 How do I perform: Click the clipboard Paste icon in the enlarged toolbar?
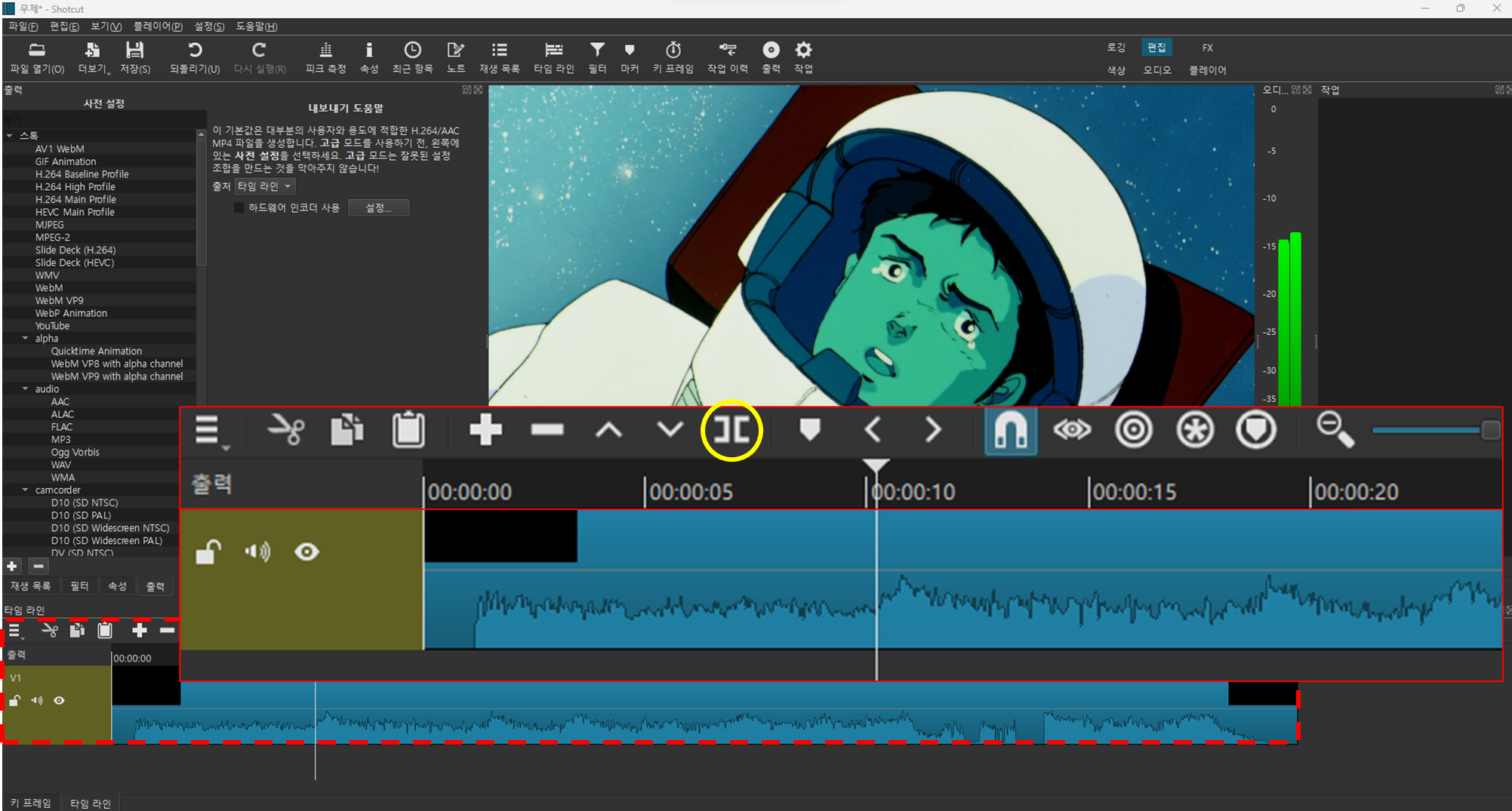tap(408, 430)
